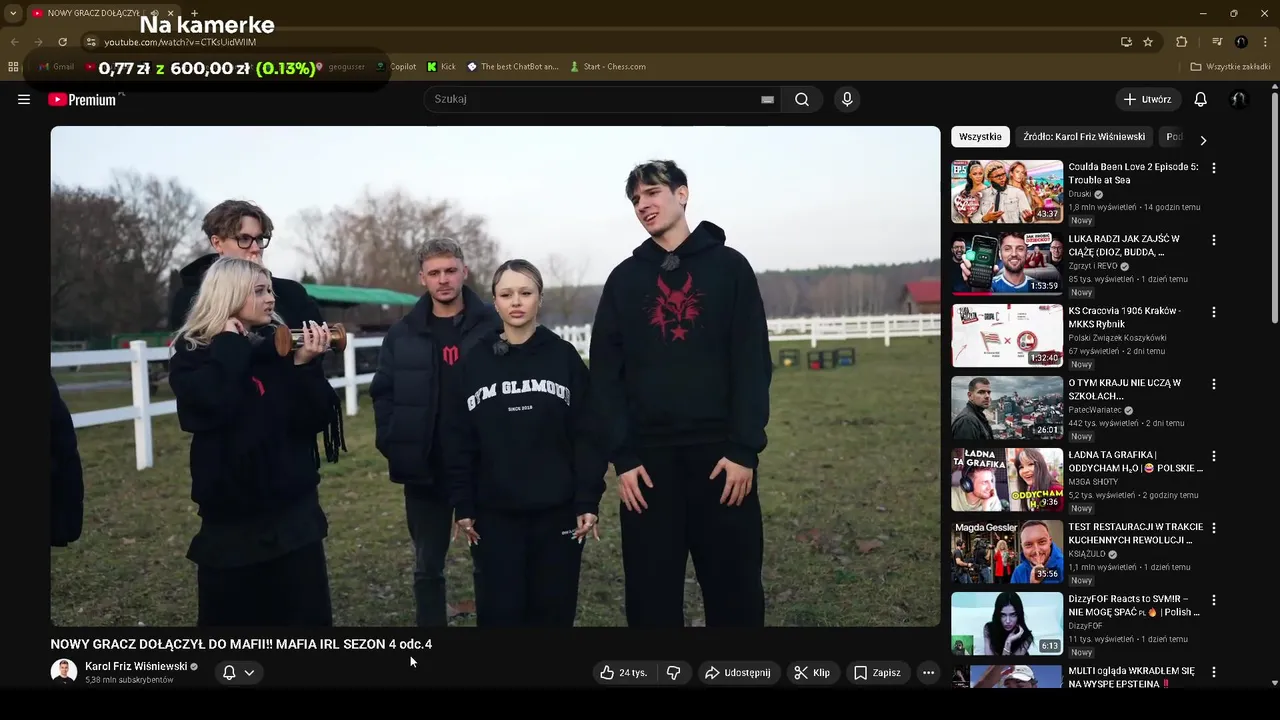Dislike the video with thumbs down

tap(674, 673)
